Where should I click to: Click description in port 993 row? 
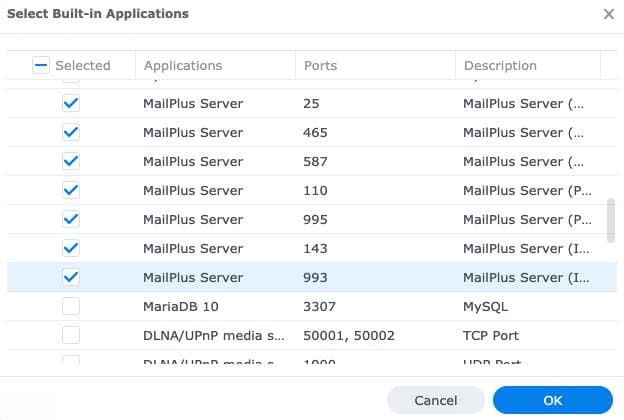click(x=526, y=277)
